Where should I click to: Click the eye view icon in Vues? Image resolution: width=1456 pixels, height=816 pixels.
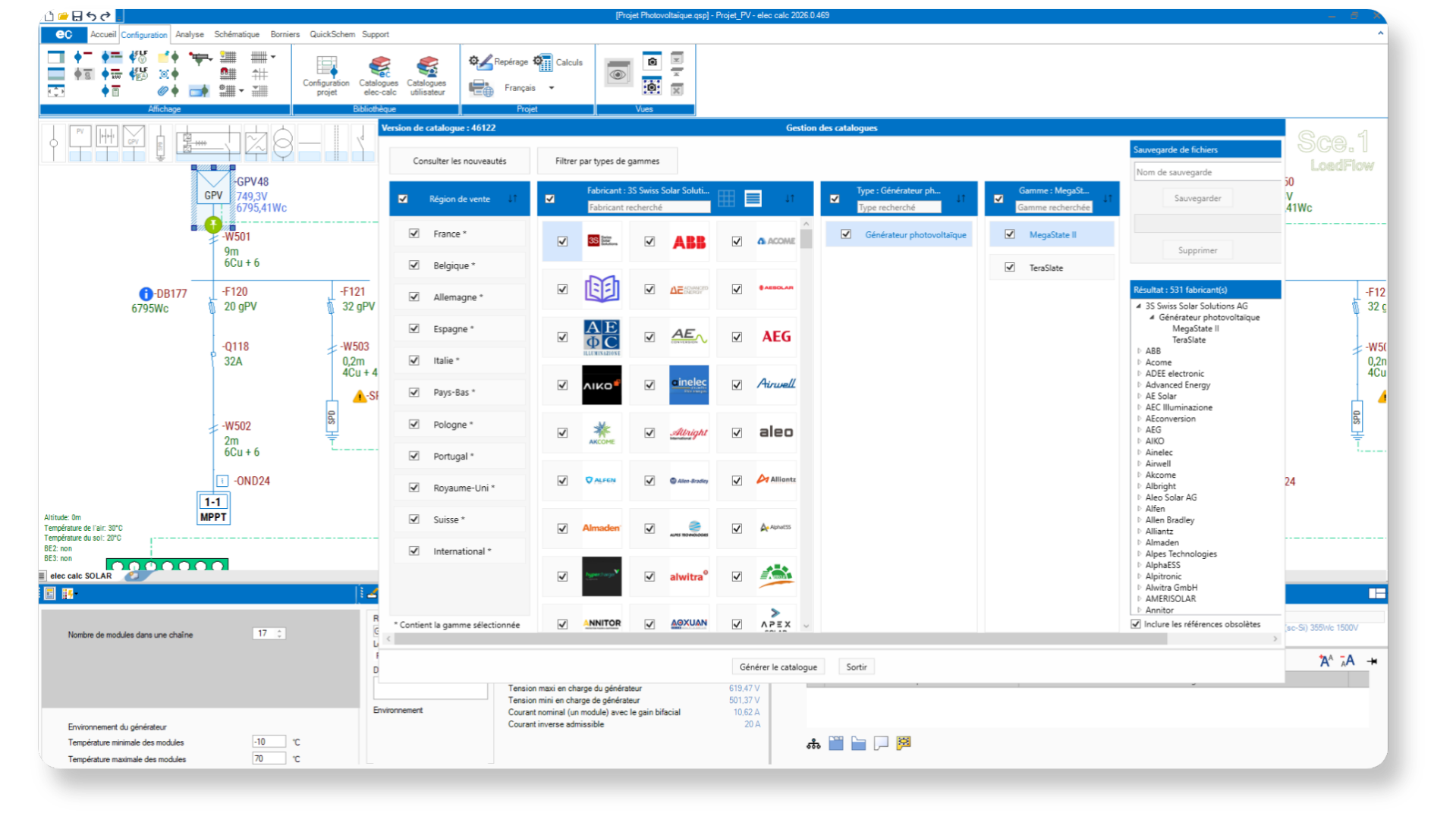point(618,74)
